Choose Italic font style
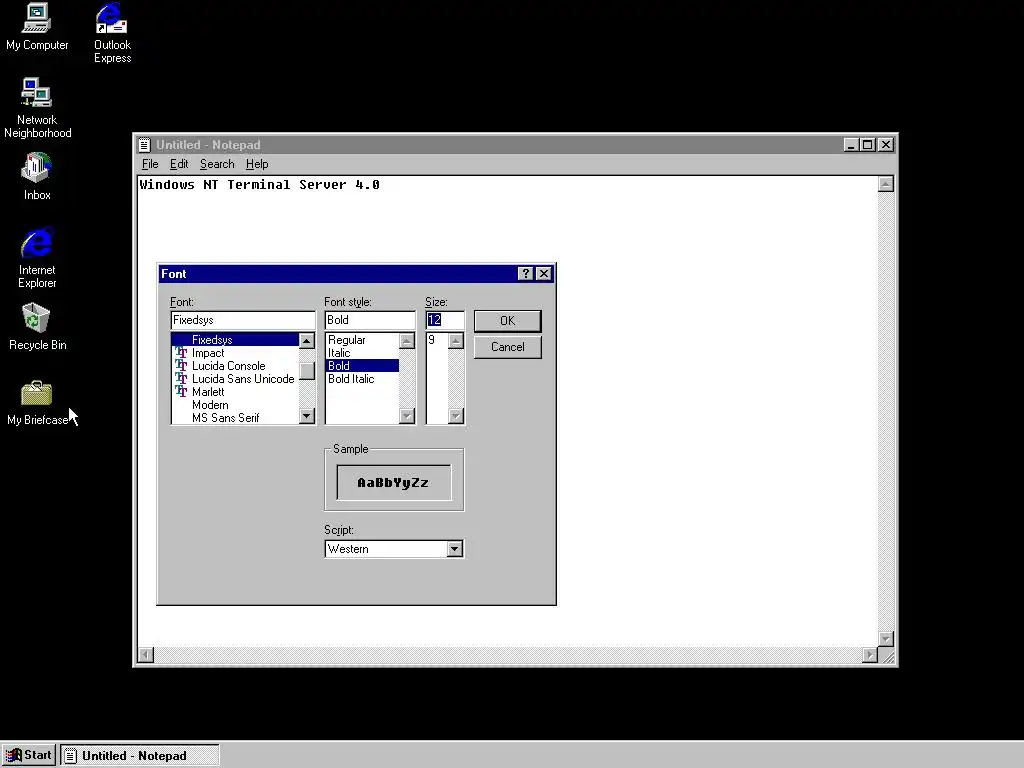The width and height of the screenshot is (1024, 768). click(362, 353)
